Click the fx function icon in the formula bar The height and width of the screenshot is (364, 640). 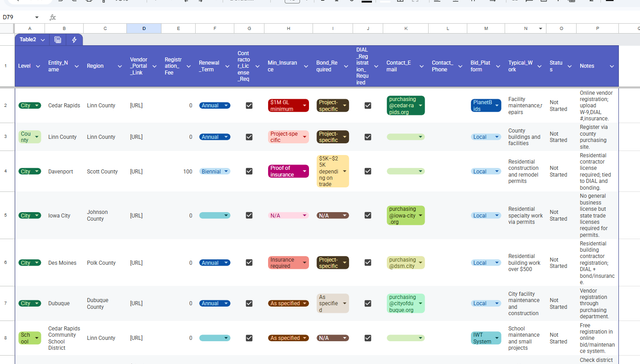53,17
